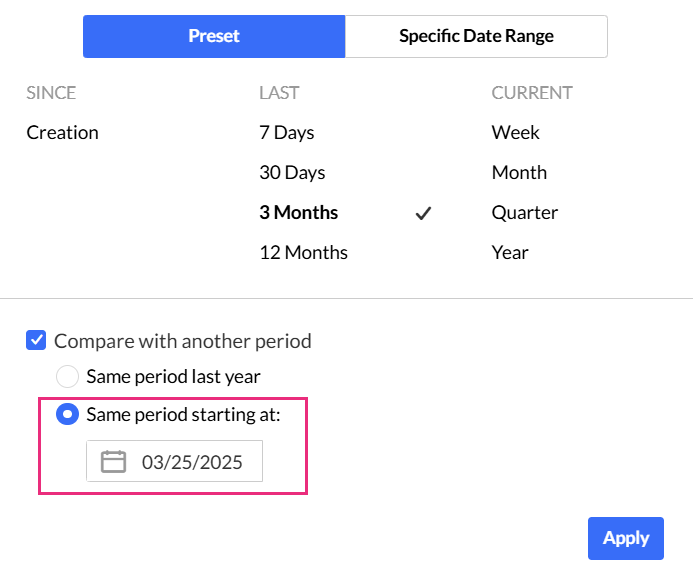Pick the Current Year preset
The width and height of the screenshot is (693, 587).
pyautogui.click(x=510, y=253)
